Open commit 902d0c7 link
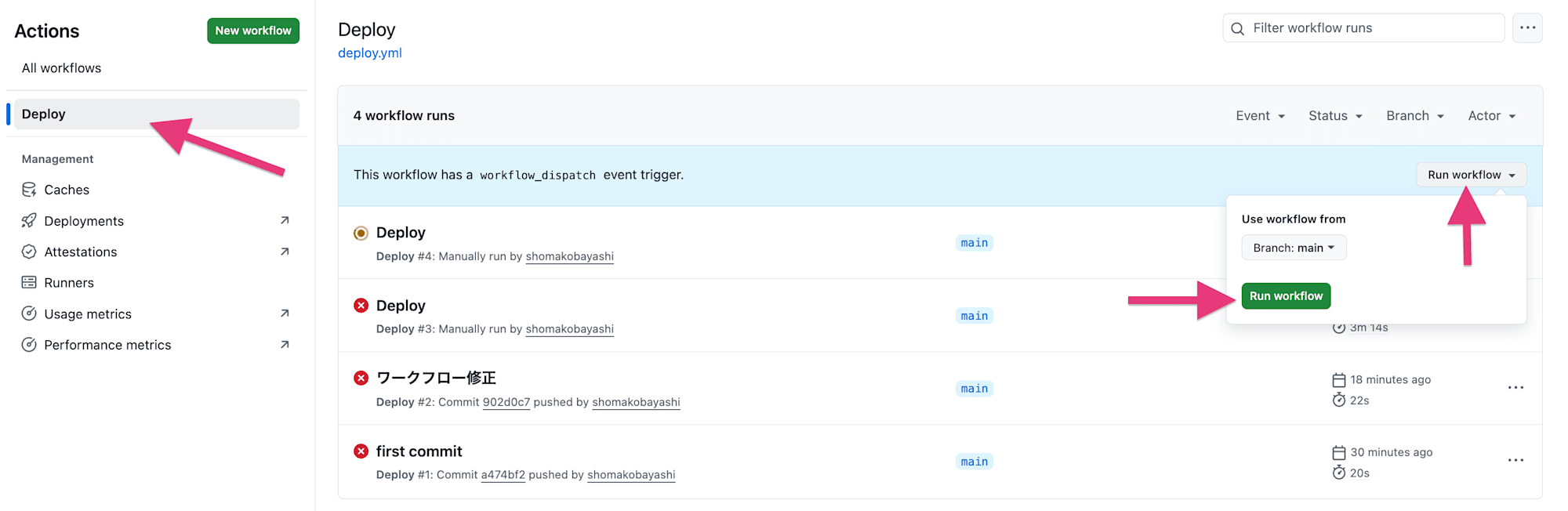 click(506, 402)
